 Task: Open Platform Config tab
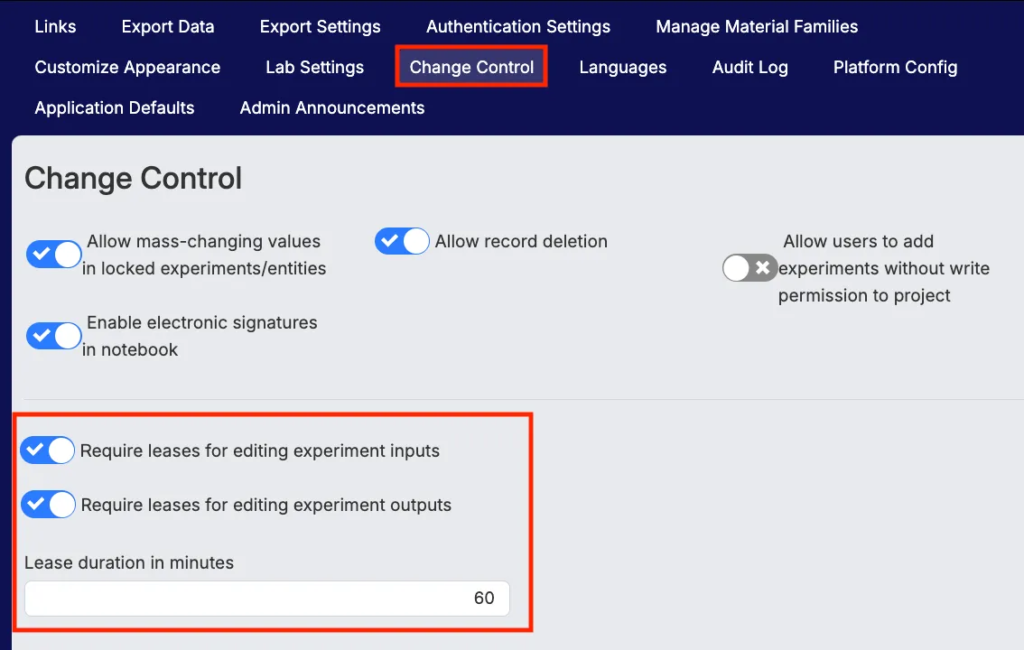point(895,67)
